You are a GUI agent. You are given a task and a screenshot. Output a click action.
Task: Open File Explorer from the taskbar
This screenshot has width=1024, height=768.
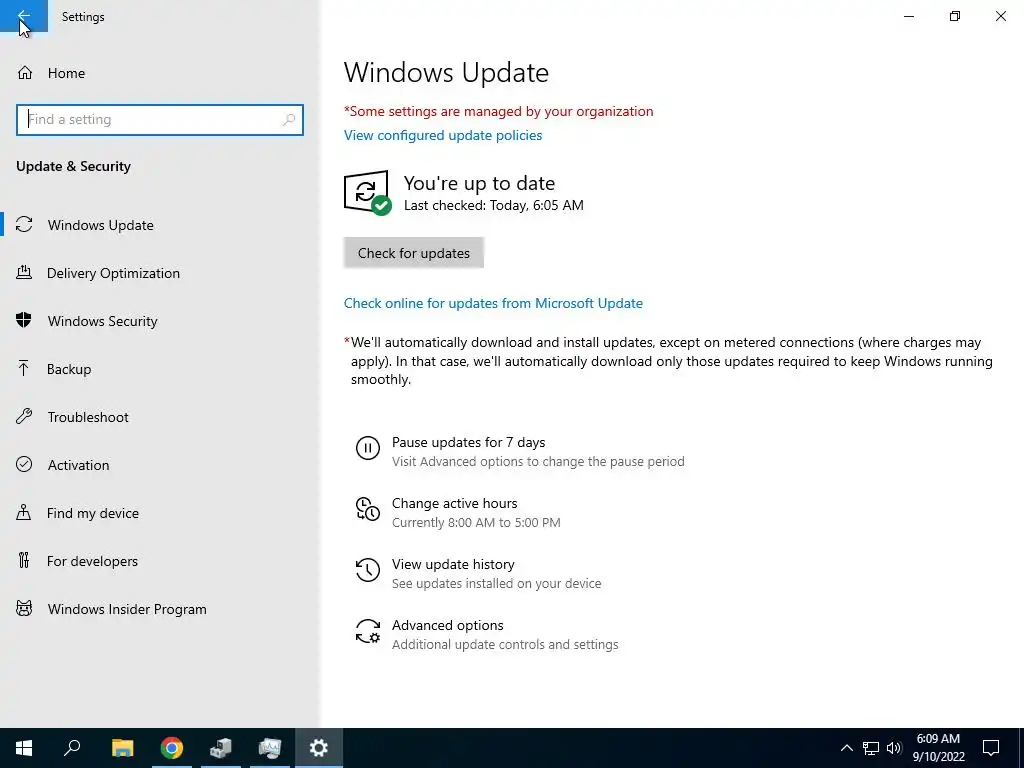122,748
